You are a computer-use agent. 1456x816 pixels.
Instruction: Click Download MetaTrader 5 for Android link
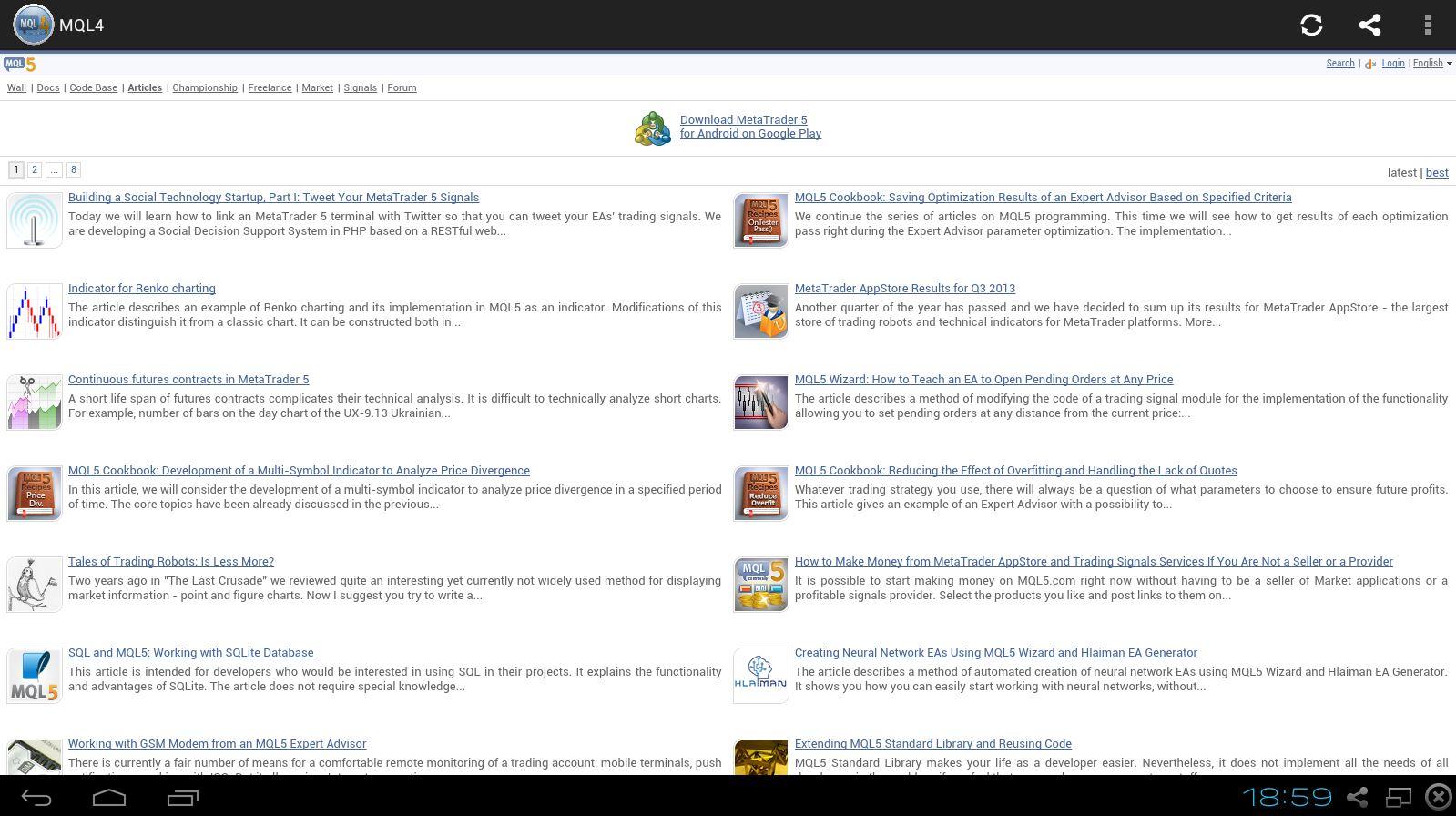[750, 127]
